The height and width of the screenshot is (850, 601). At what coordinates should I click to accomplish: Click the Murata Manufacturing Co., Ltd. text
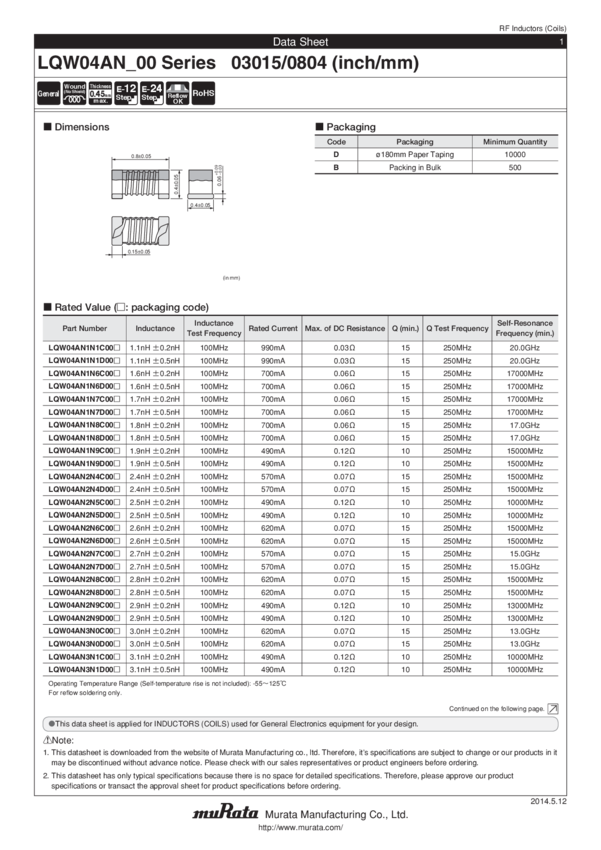point(337,814)
